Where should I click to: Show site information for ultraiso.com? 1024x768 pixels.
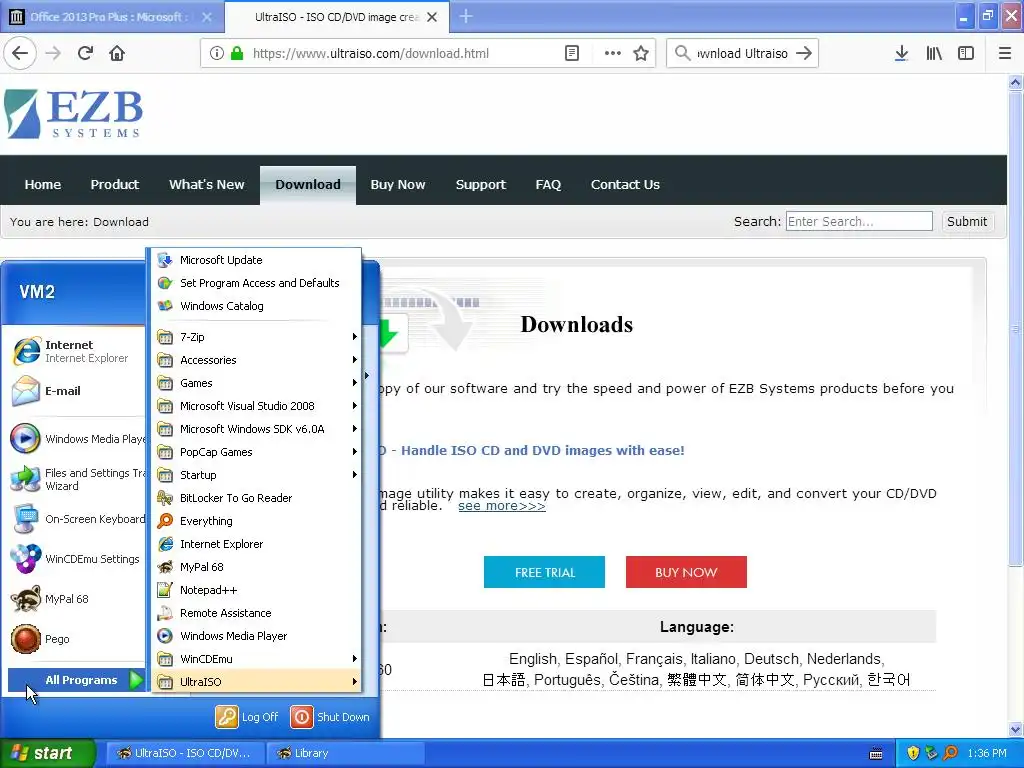217,53
